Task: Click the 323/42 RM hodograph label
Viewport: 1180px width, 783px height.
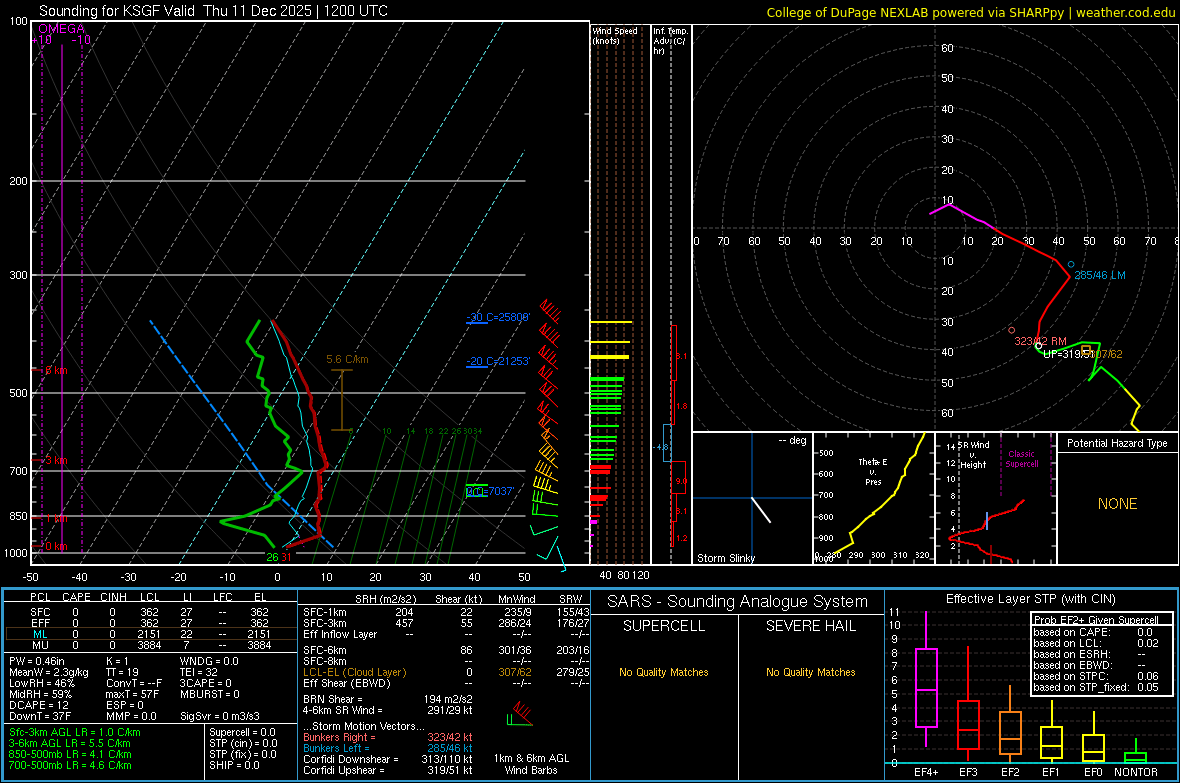Action: [x=1040, y=341]
